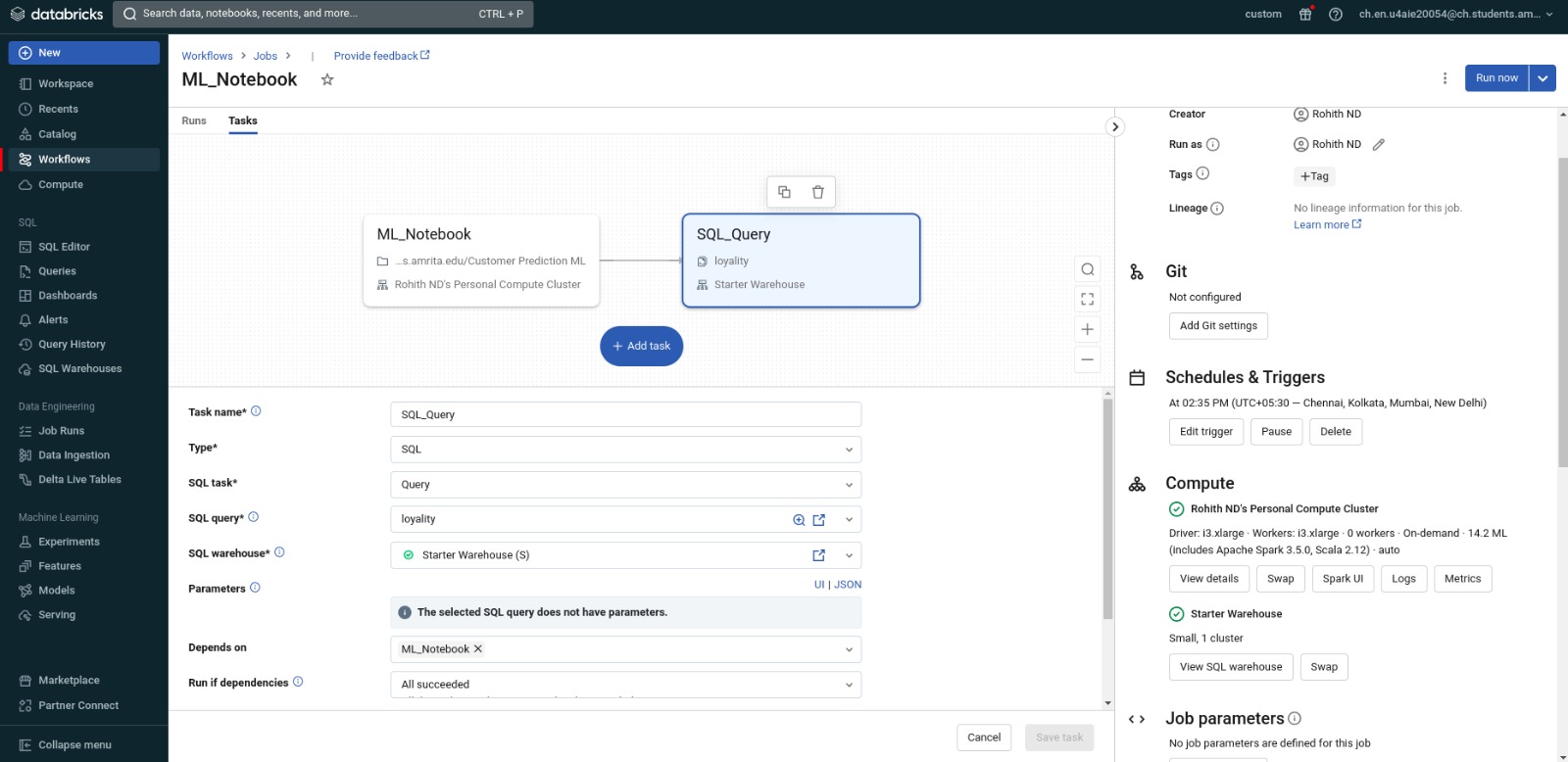Open the Run now dropdown arrow
This screenshot has width=1568, height=762.
(x=1543, y=78)
